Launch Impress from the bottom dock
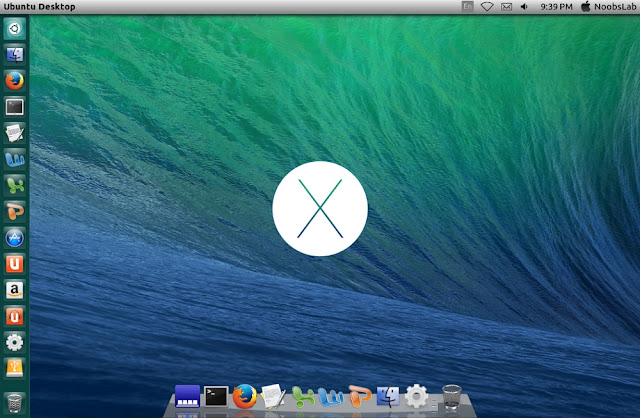The width and height of the screenshot is (640, 418). [x=360, y=396]
